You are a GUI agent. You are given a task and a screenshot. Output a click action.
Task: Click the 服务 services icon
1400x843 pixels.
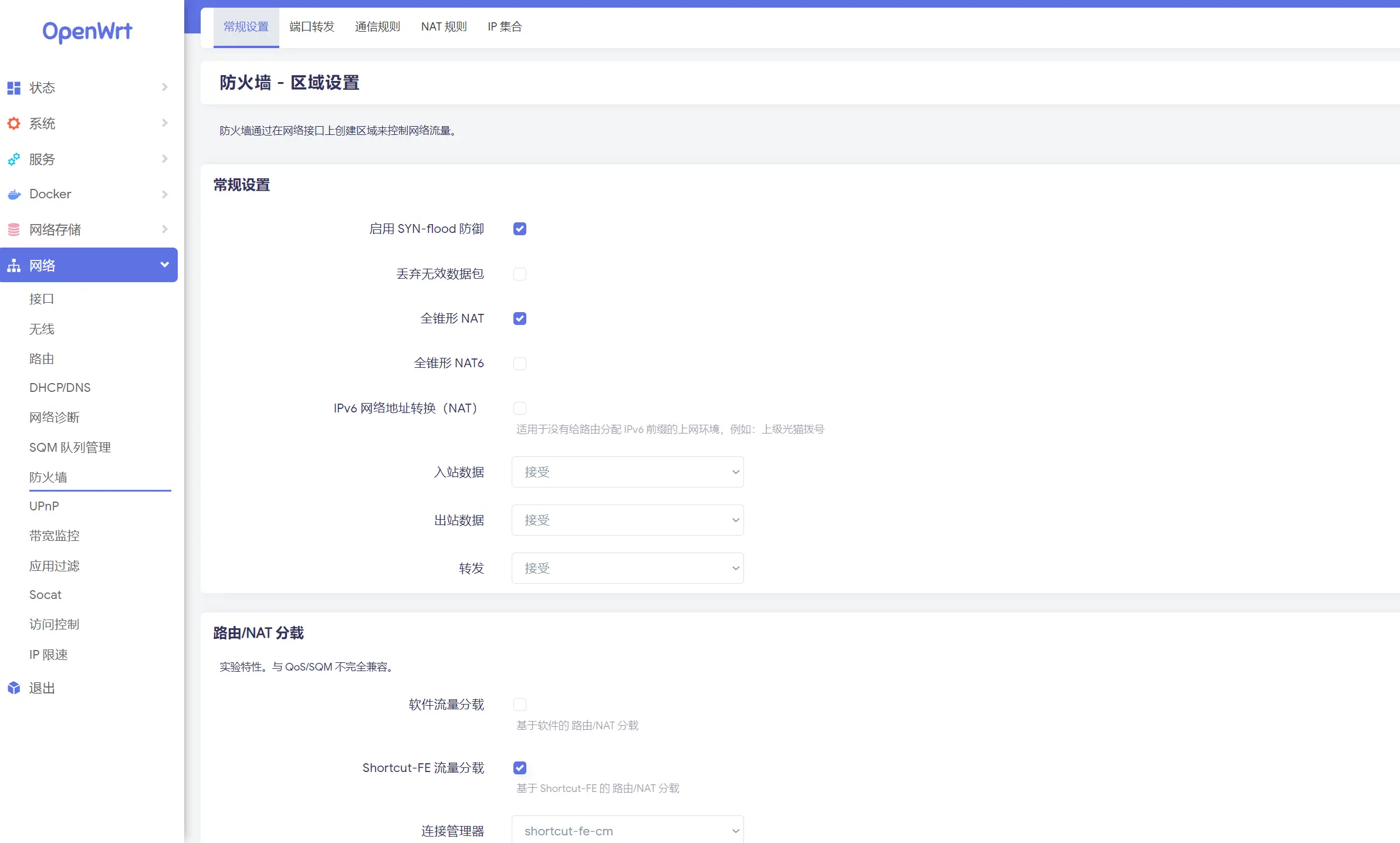click(x=13, y=159)
